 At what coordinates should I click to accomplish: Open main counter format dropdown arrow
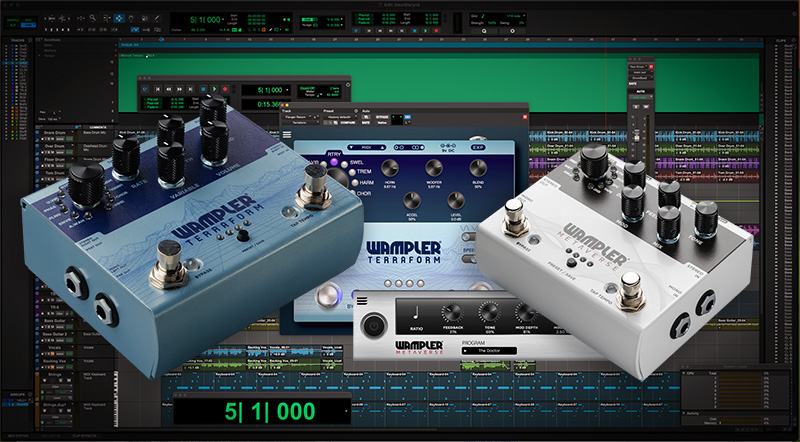[x=223, y=19]
